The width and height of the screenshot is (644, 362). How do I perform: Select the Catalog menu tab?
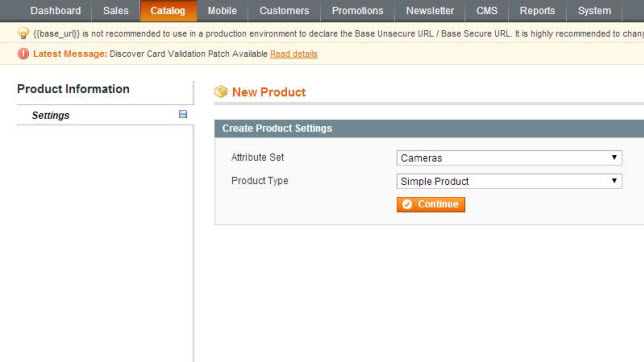[168, 11]
